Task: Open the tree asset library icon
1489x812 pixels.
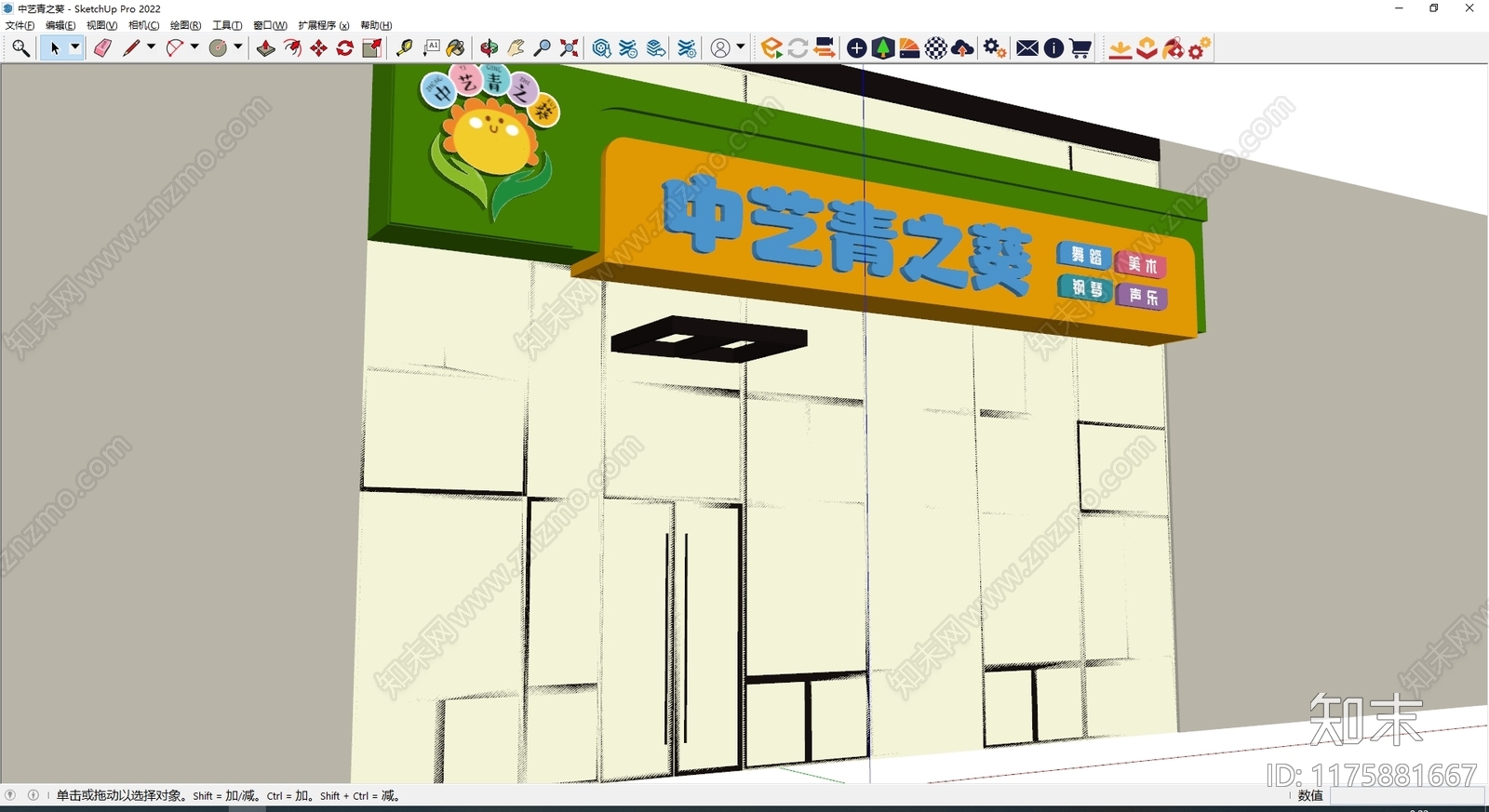Action: point(883,48)
